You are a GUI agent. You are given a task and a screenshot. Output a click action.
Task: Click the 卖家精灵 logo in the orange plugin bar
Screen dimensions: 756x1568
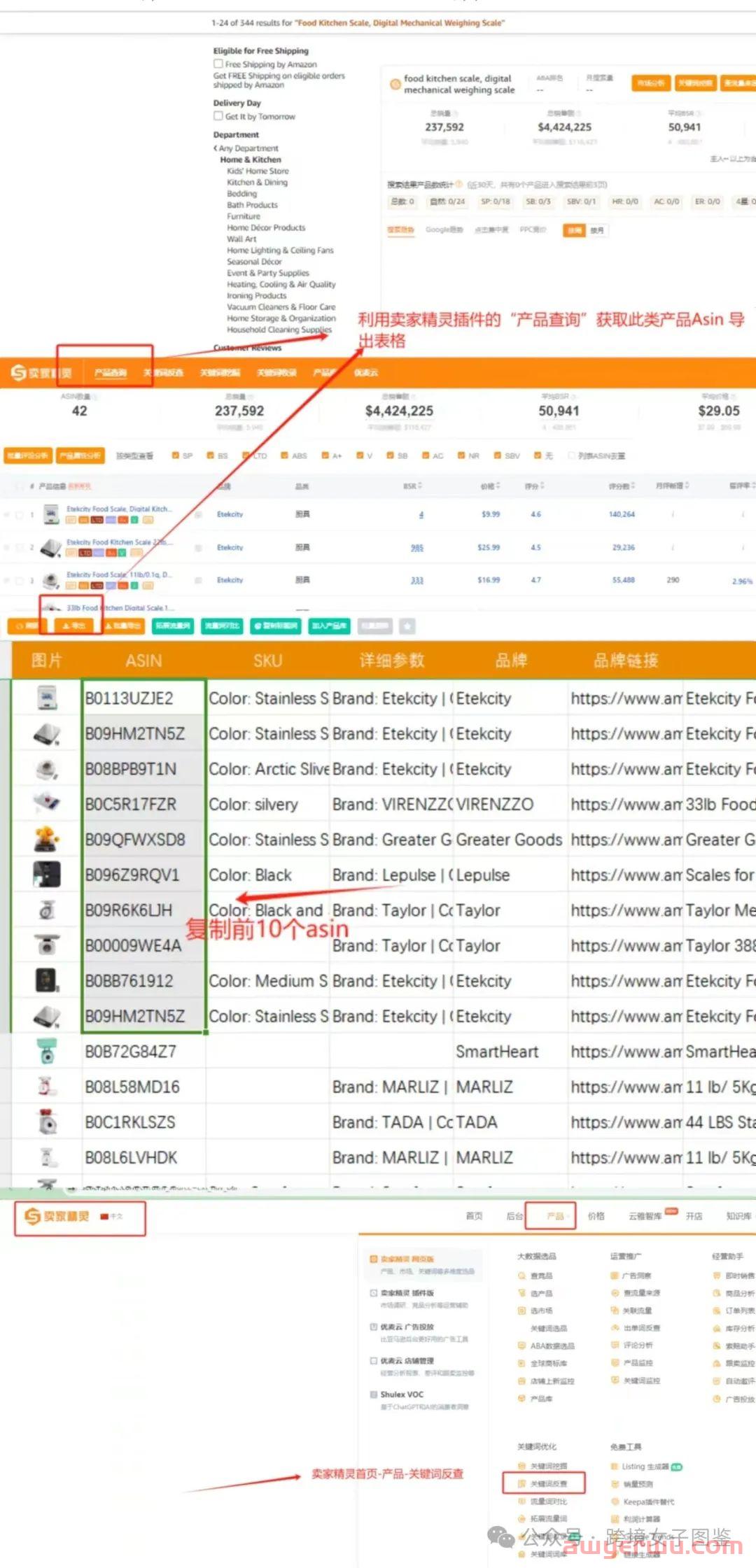(42, 373)
